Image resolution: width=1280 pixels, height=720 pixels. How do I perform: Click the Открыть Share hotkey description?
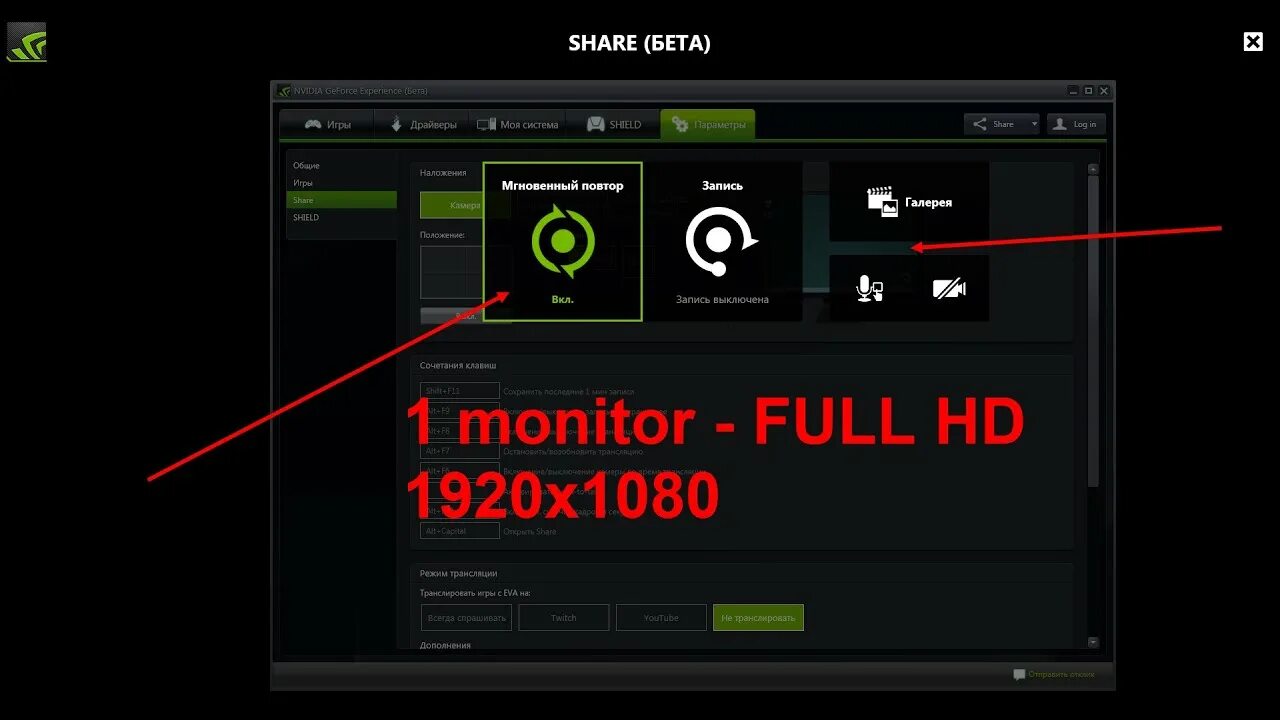pos(530,531)
